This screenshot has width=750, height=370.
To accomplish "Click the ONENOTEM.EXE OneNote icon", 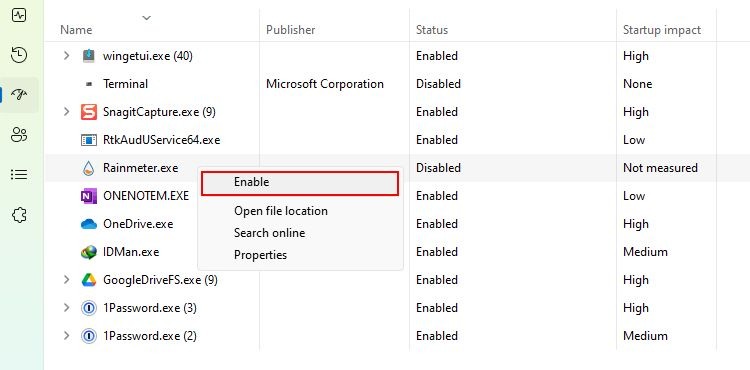I will pos(89,196).
